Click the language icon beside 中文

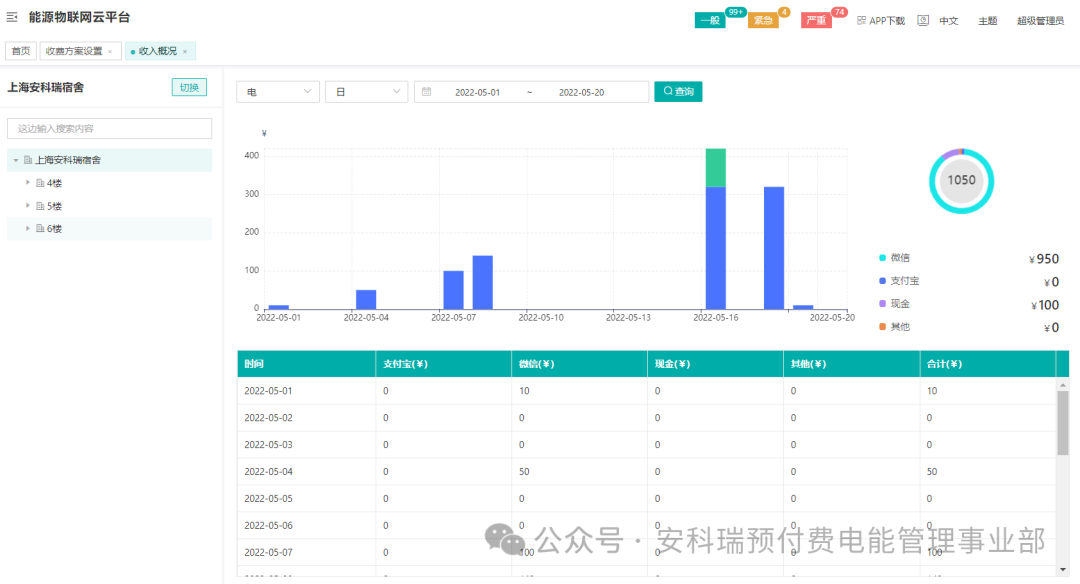923,21
